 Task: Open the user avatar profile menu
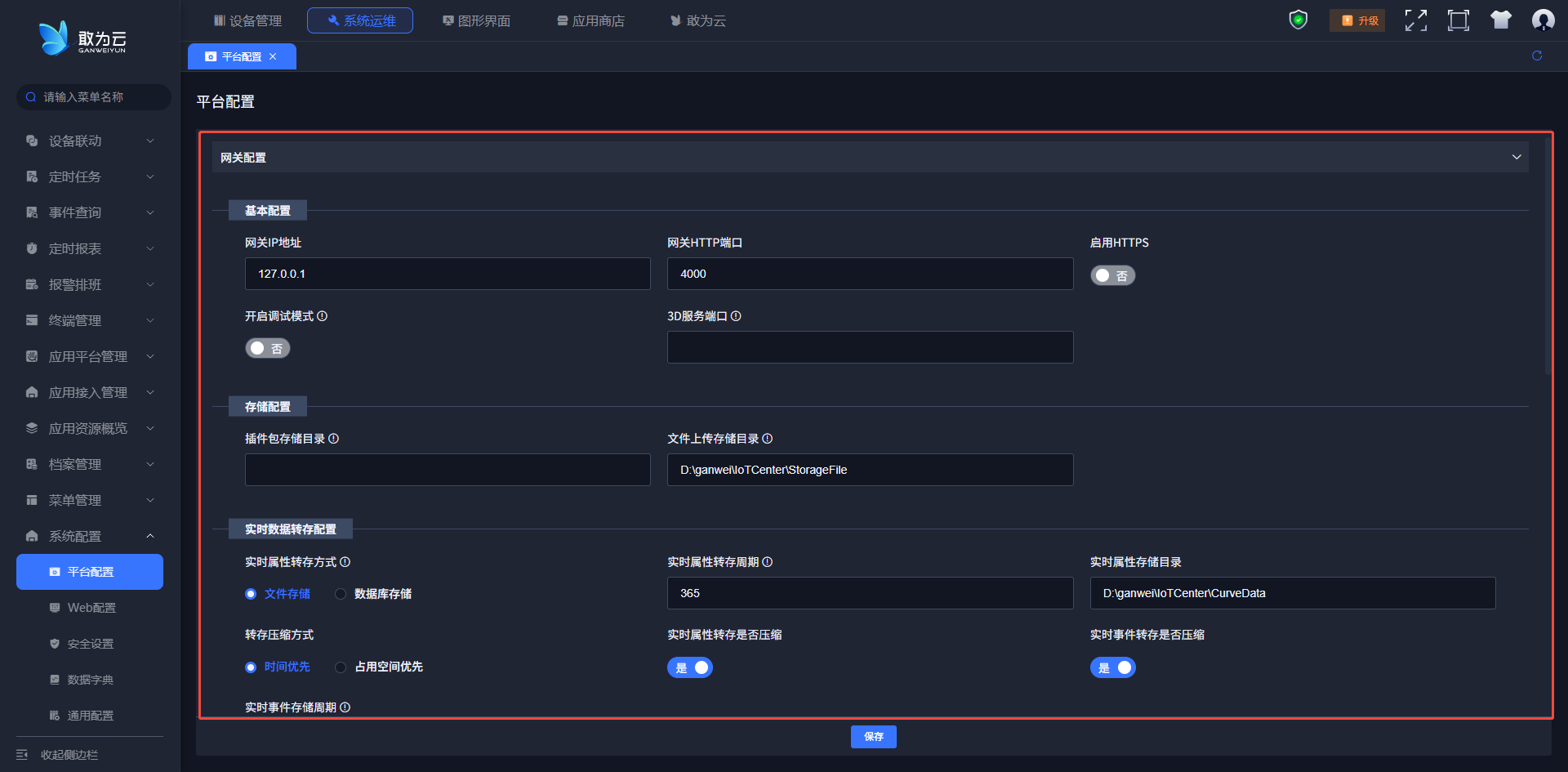1543,20
